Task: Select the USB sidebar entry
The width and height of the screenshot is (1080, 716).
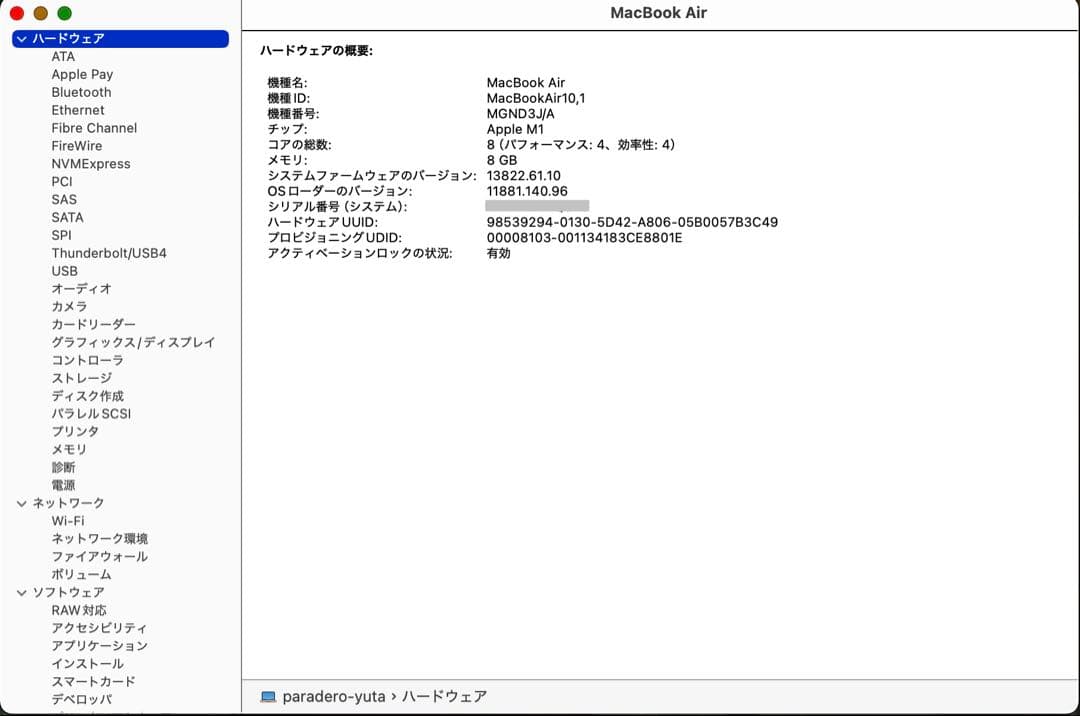Action: [x=64, y=271]
